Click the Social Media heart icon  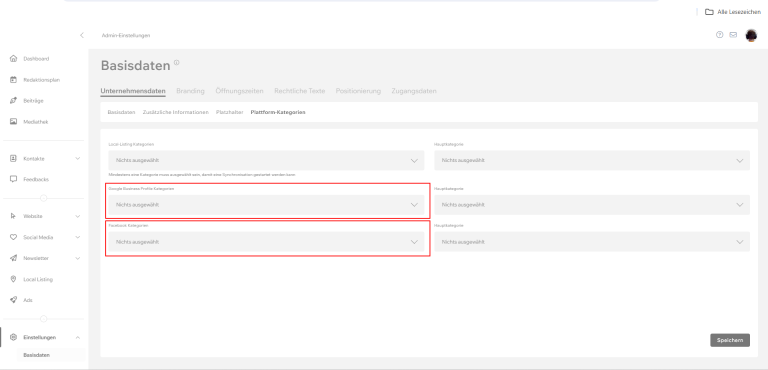point(14,237)
